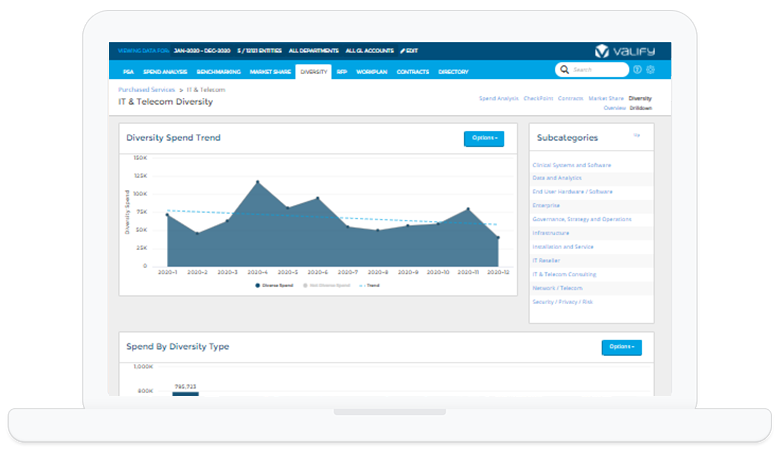Open Spend By Diversity Type Options dropdown
Image resolution: width=779 pixels, height=450 pixels.
pos(622,347)
